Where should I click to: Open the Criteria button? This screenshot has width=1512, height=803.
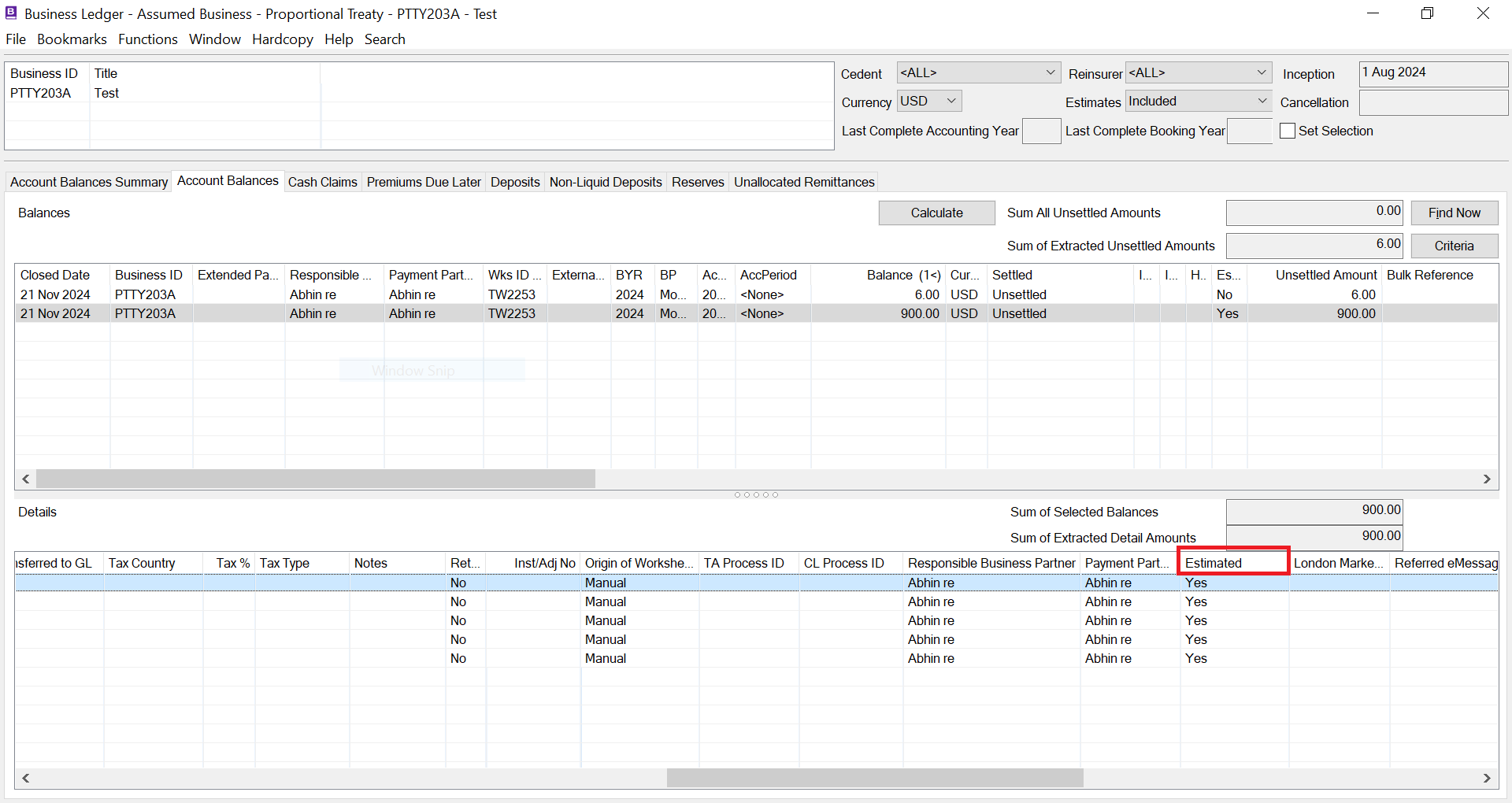tap(1454, 246)
